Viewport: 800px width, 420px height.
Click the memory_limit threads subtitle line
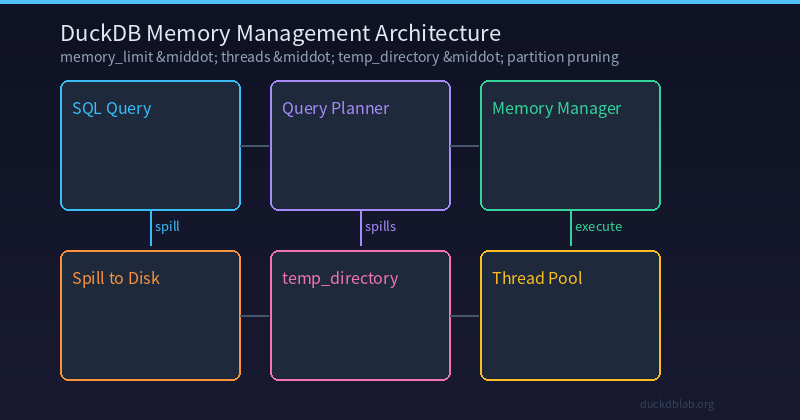[x=340, y=57]
